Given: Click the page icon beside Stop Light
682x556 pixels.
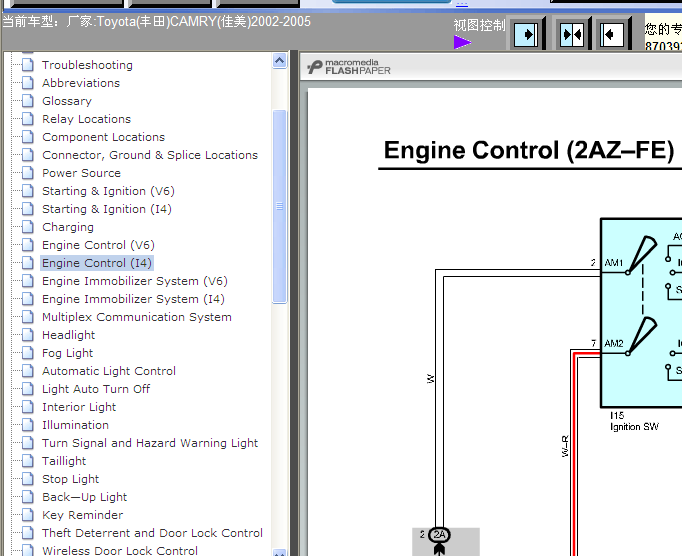Looking at the screenshot, I should [x=28, y=479].
